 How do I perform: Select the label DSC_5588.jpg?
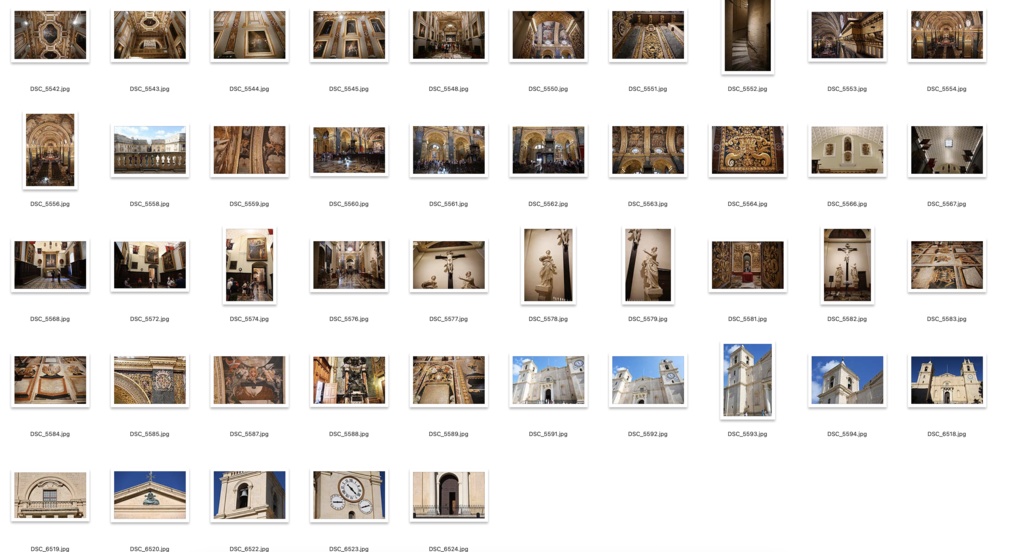[x=349, y=434]
